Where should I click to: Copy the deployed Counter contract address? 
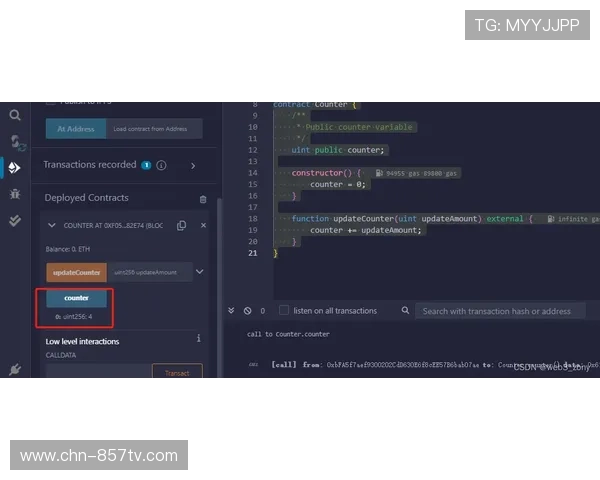(181, 226)
